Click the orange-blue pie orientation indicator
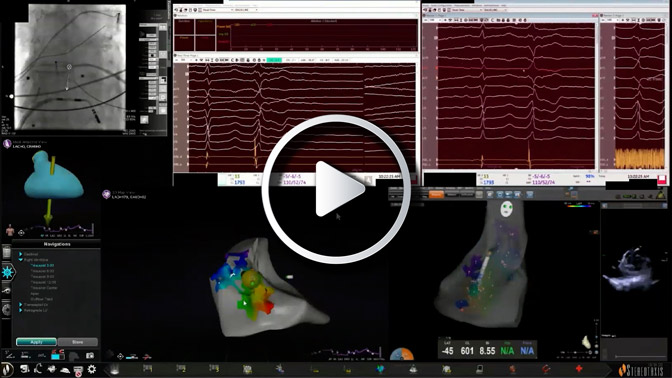The width and height of the screenshot is (672, 378). click(402, 354)
